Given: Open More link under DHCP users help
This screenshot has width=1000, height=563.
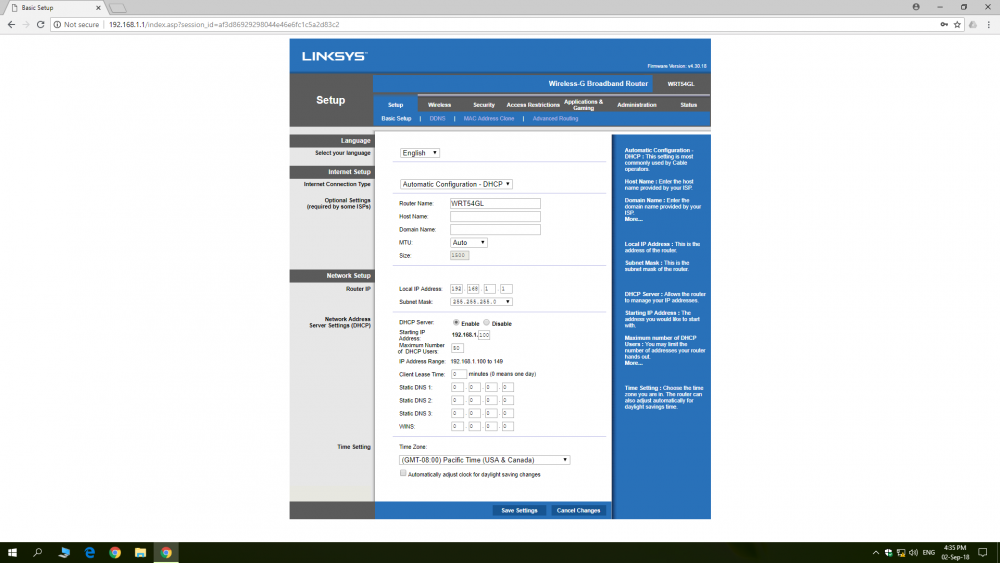Looking at the screenshot, I should coord(633,363).
